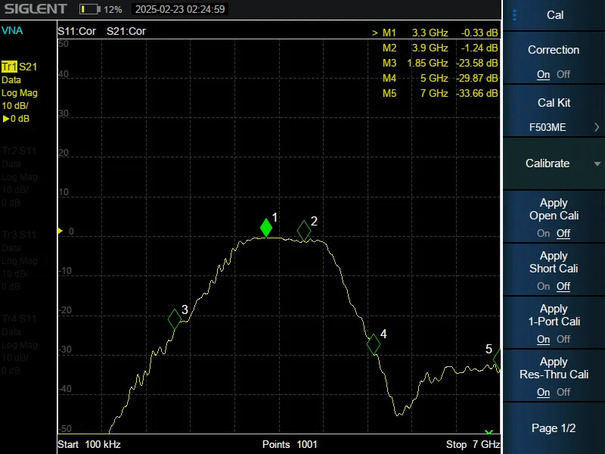Image resolution: width=605 pixels, height=454 pixels.
Task: Click the VNA mode label
Action: (x=12, y=30)
